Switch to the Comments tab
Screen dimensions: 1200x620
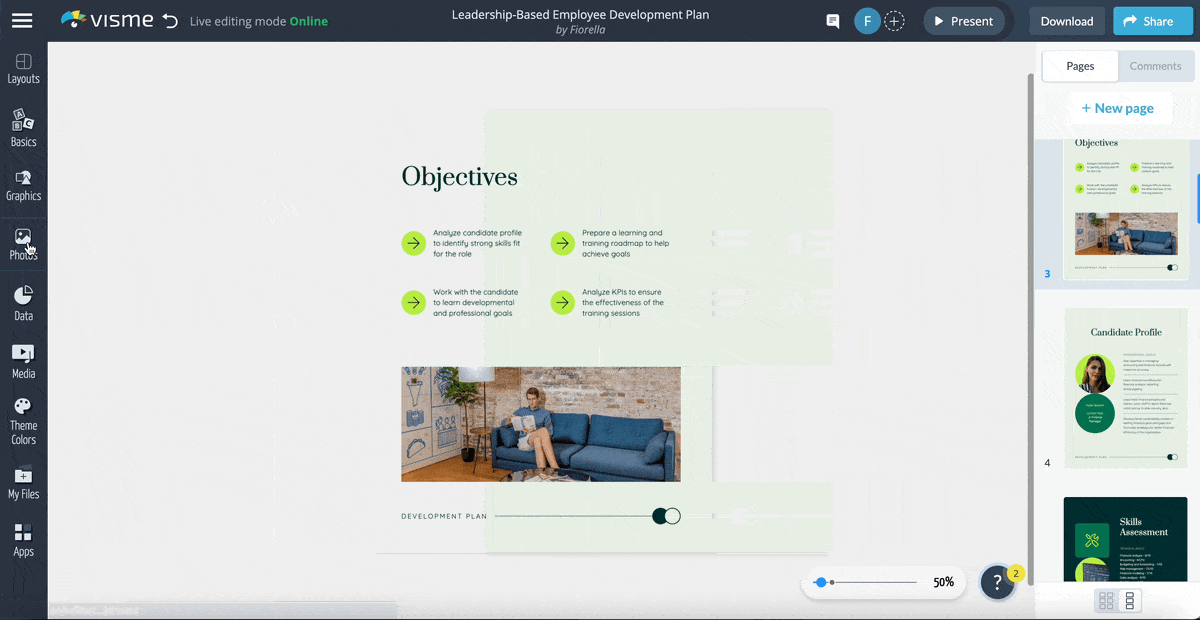(1155, 66)
